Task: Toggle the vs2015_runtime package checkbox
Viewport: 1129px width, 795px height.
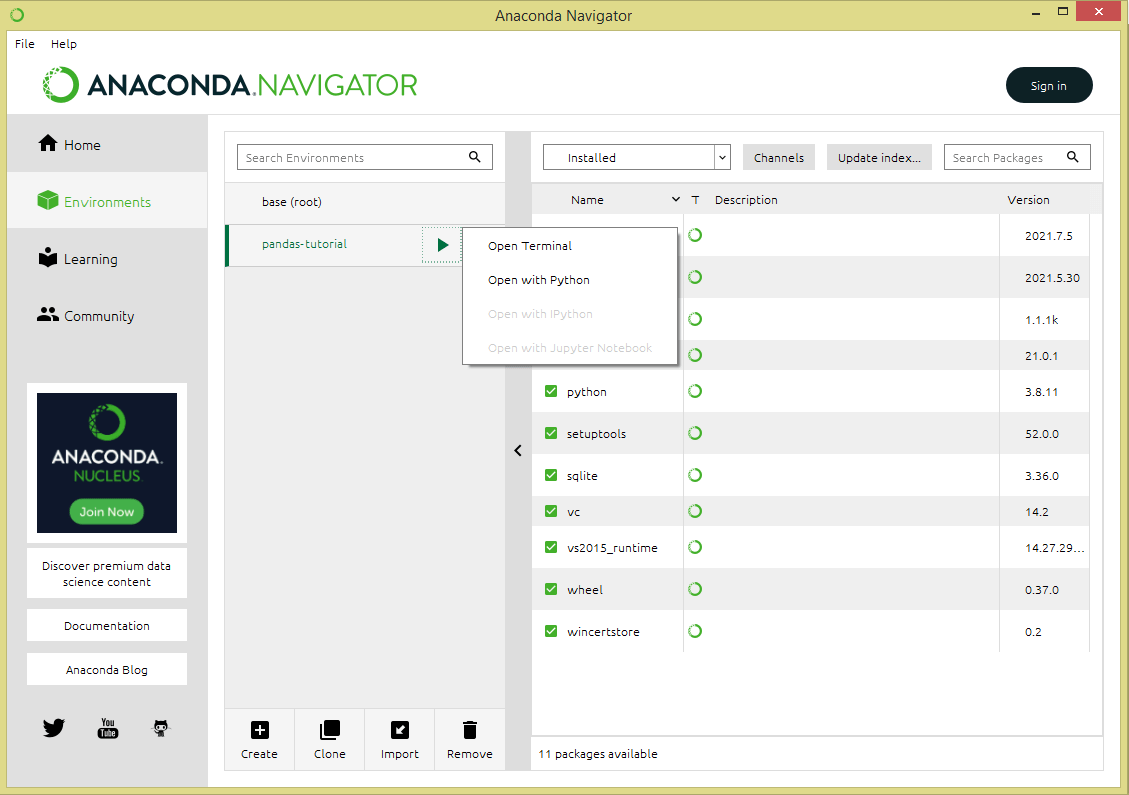Action: click(551, 547)
